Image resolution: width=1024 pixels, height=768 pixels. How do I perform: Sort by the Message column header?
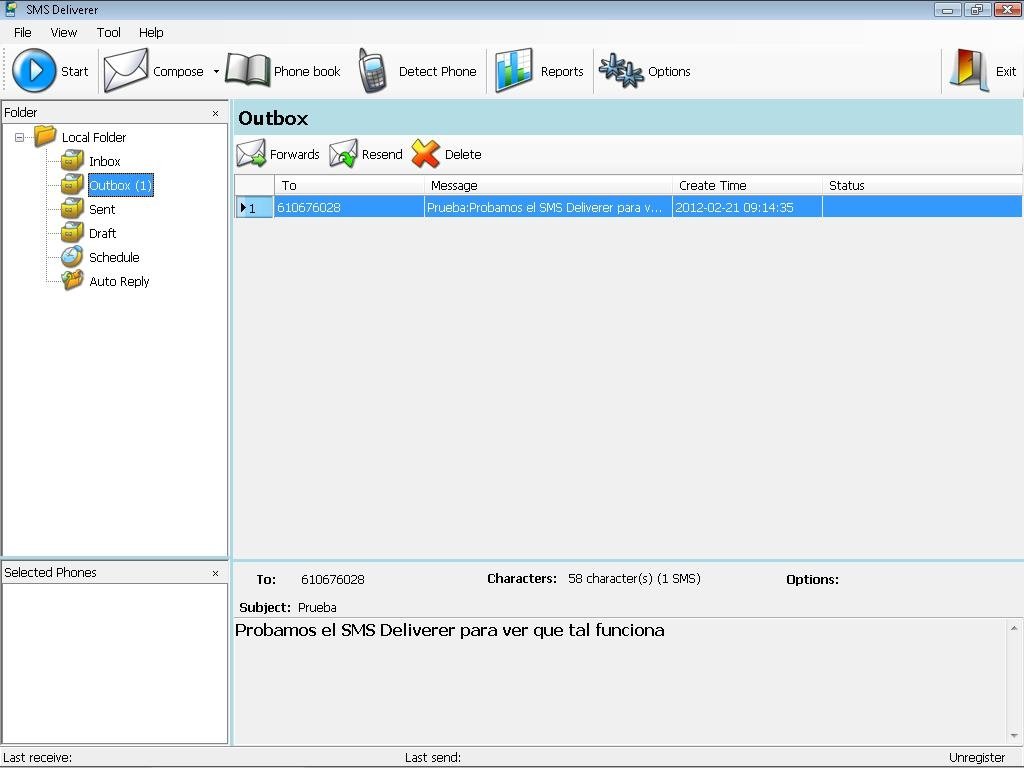(548, 185)
